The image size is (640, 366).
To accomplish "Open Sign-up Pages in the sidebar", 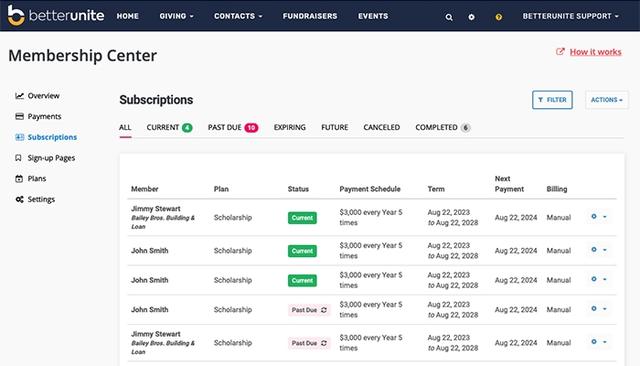I will pos(51,158).
